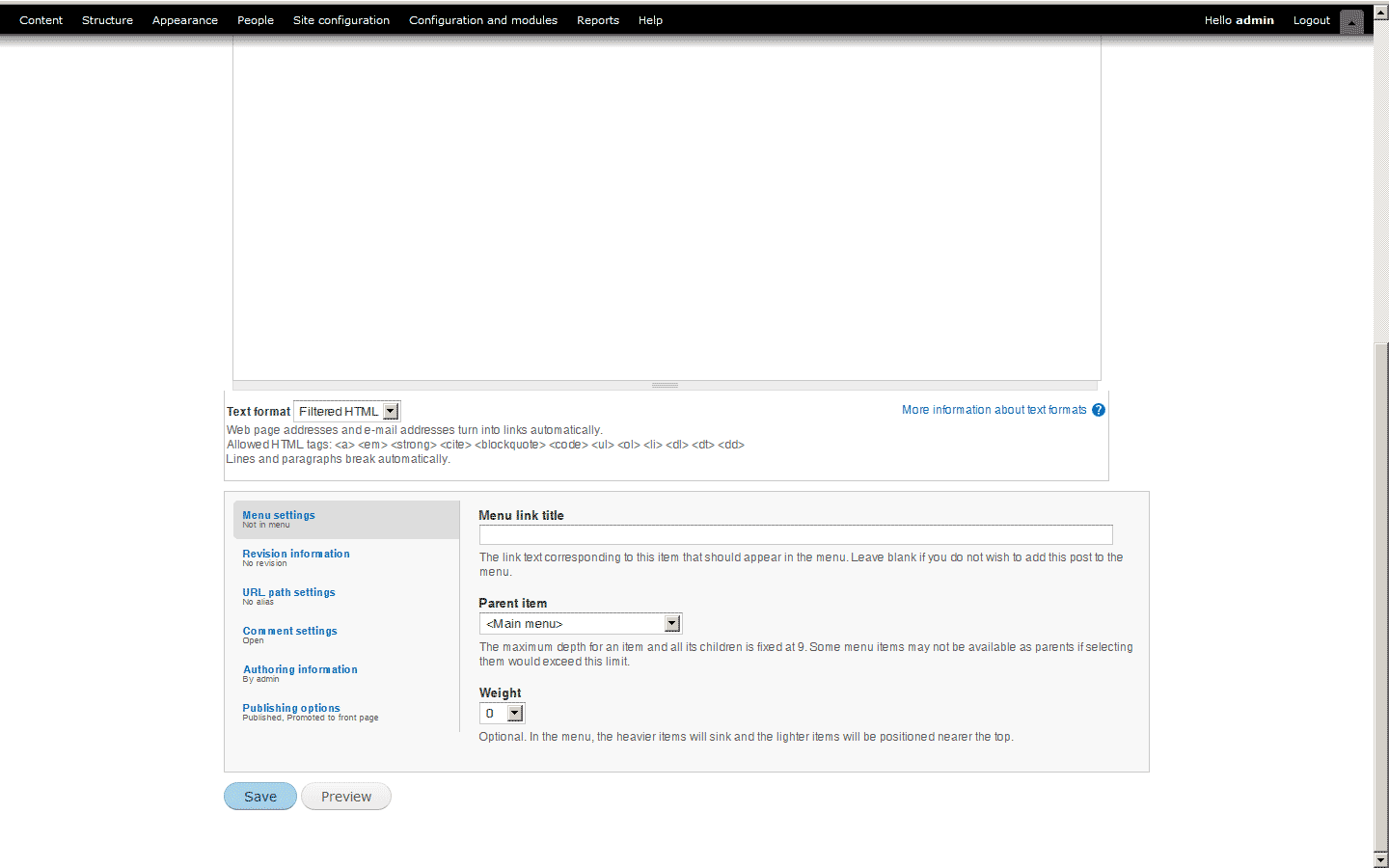Open the Reports menu
1389x868 pixels.
tap(598, 20)
